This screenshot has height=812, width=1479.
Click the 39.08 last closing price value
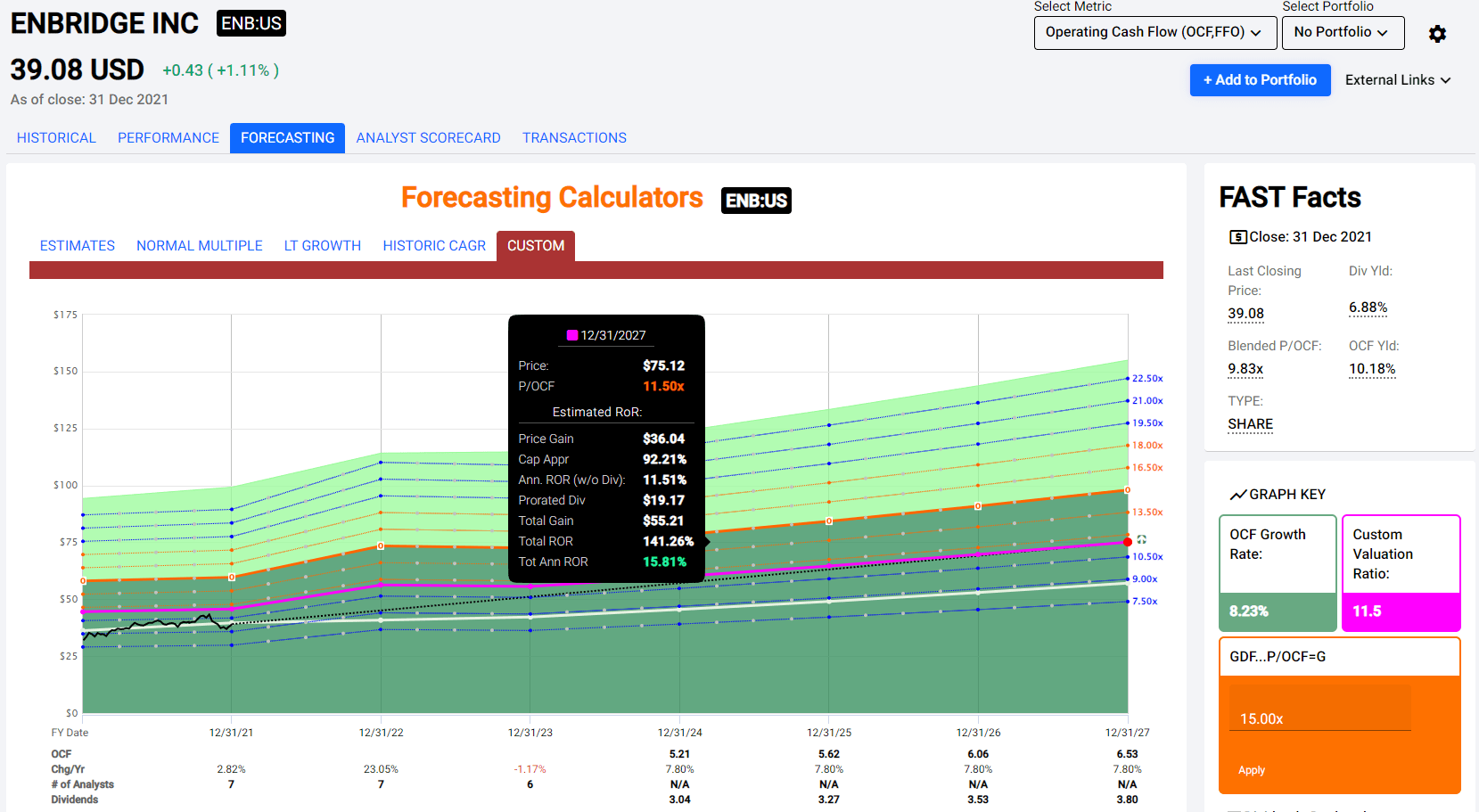pos(1245,314)
